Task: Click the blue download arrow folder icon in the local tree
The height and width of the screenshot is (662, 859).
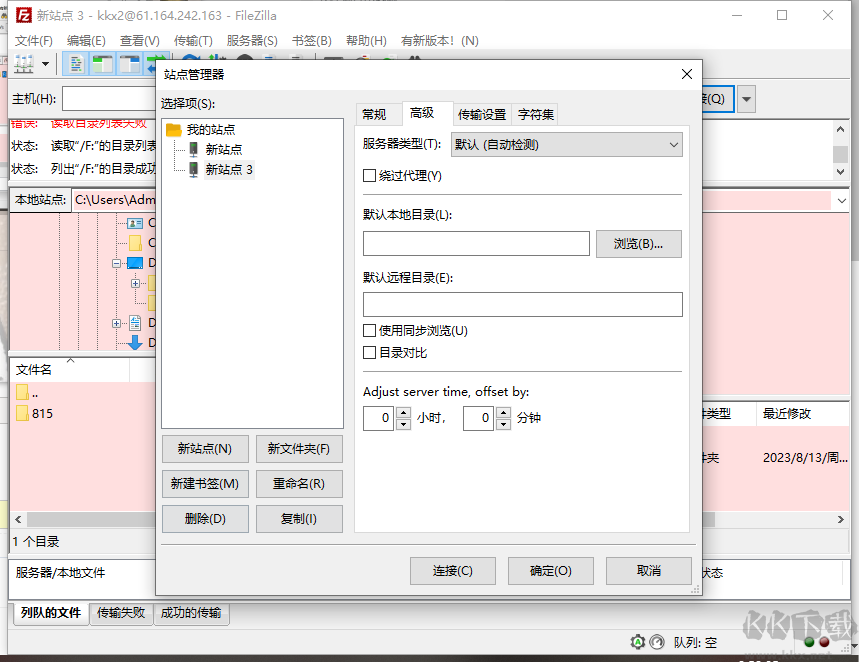Action: [x=135, y=343]
